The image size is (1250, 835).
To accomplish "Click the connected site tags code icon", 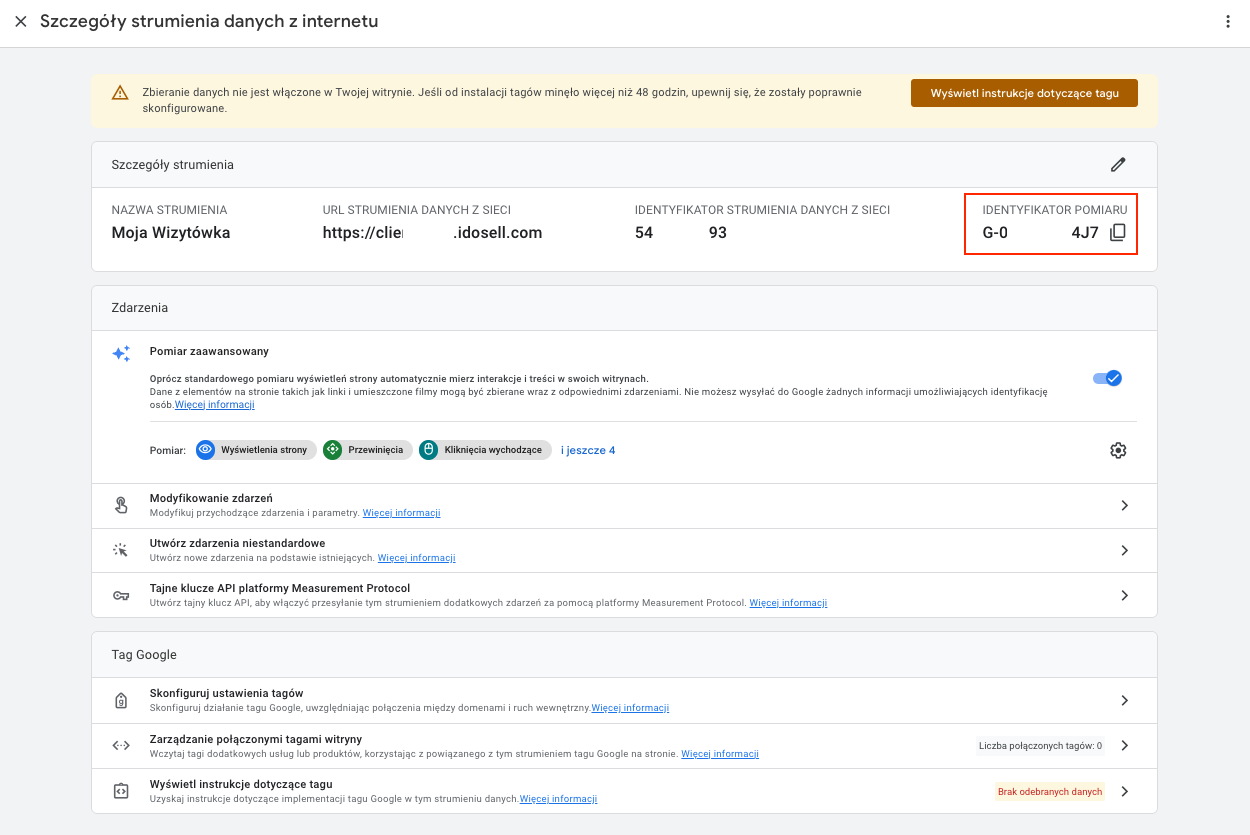I will click(x=121, y=746).
